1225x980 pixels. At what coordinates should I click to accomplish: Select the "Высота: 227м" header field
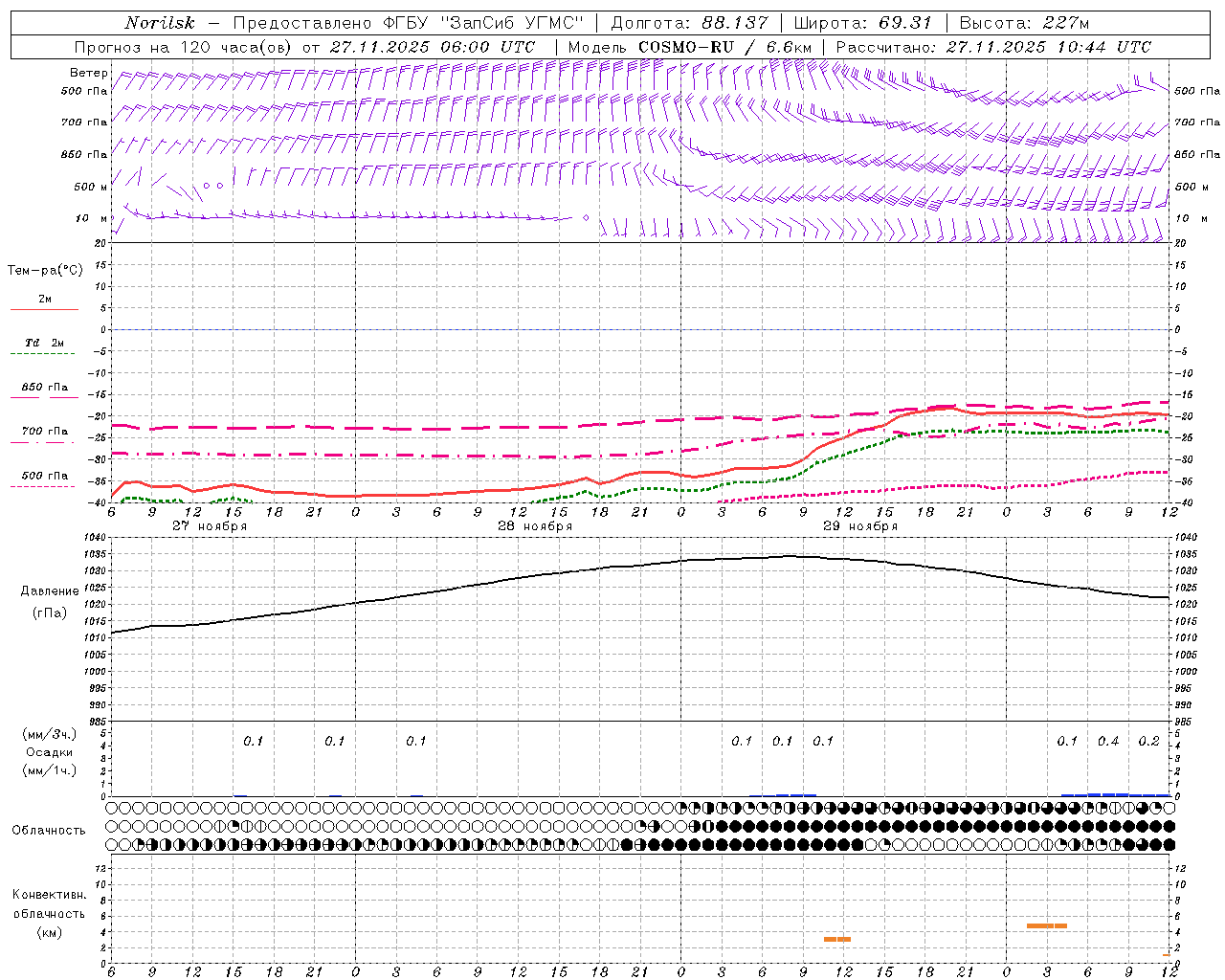click(x=1024, y=23)
